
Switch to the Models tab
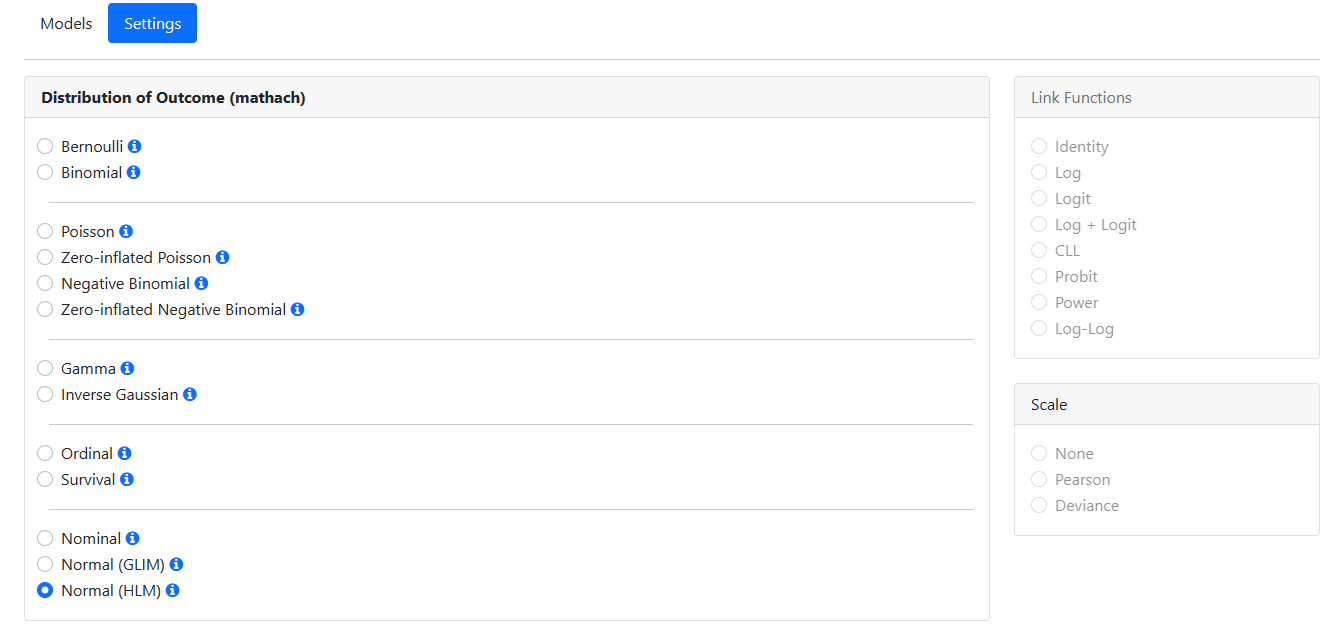[66, 24]
